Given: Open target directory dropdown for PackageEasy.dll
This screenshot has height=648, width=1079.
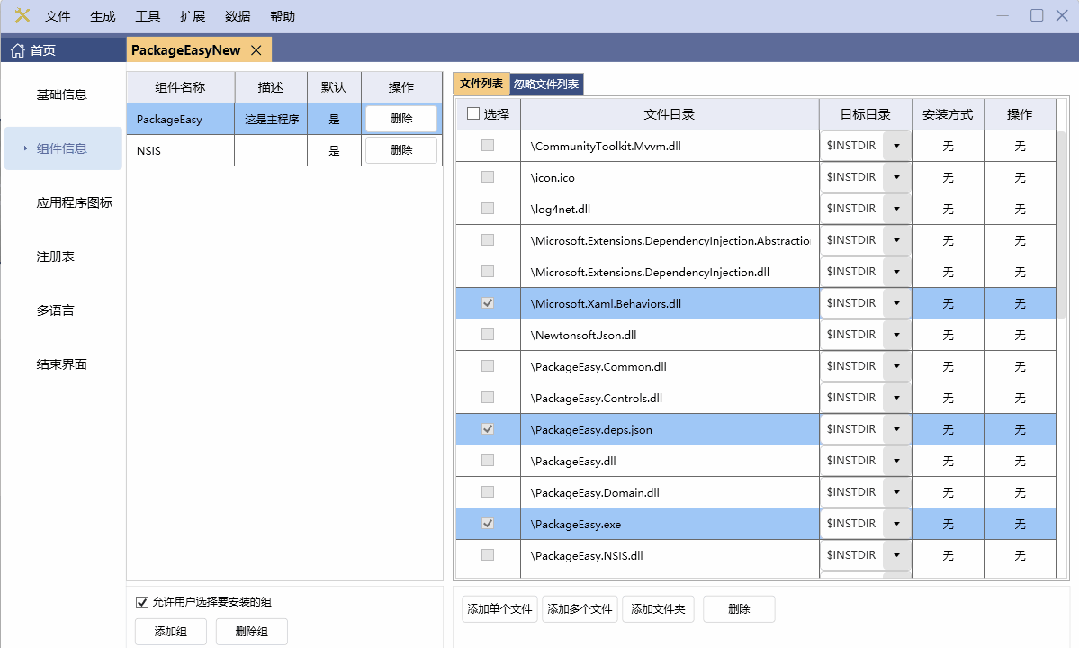Looking at the screenshot, I should click(x=897, y=460).
